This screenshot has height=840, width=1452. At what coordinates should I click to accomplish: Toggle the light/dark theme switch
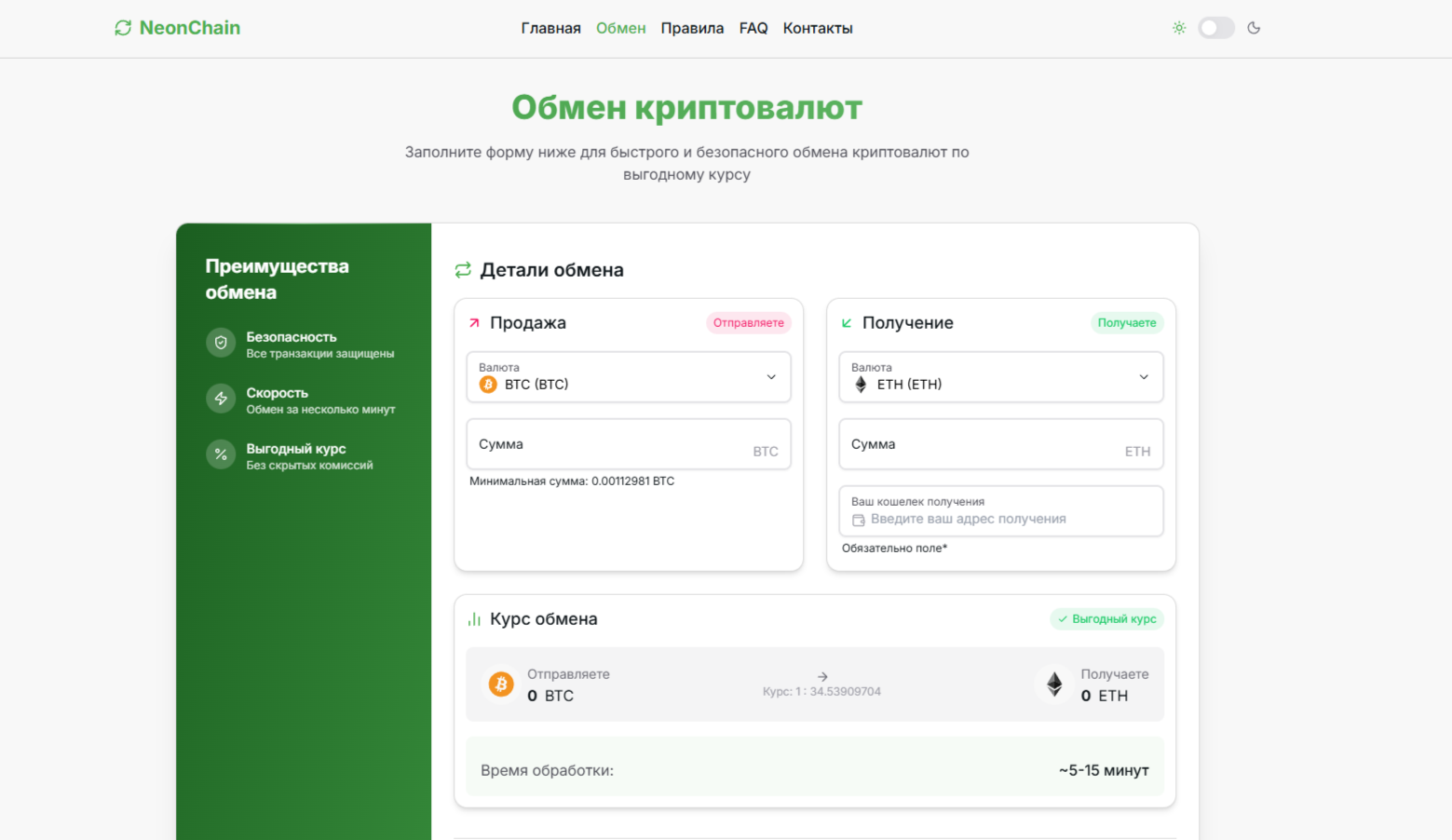pyautogui.click(x=1216, y=28)
